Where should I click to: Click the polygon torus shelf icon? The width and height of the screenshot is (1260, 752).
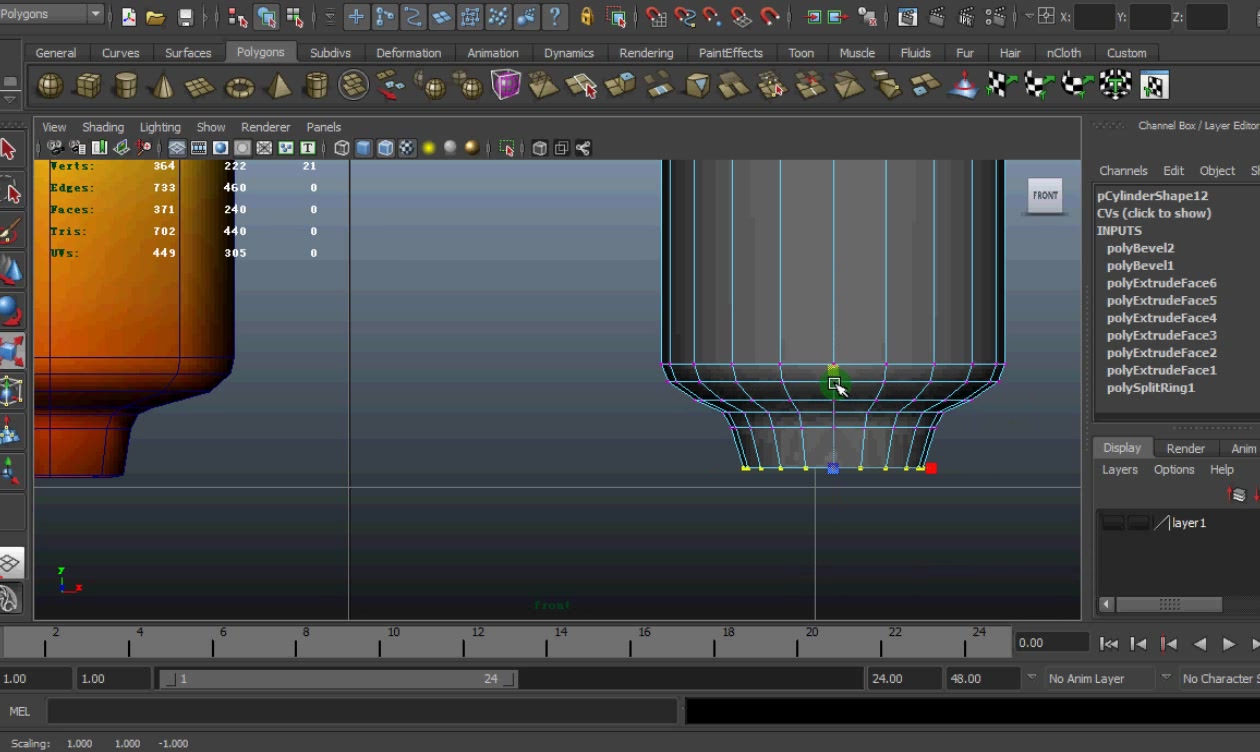[x=240, y=87]
